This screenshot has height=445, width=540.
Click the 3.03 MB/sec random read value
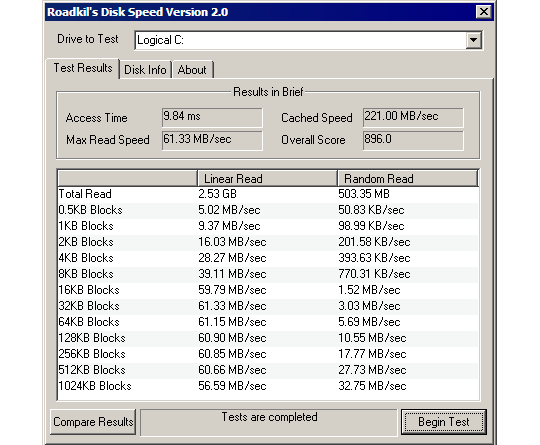[369, 306]
